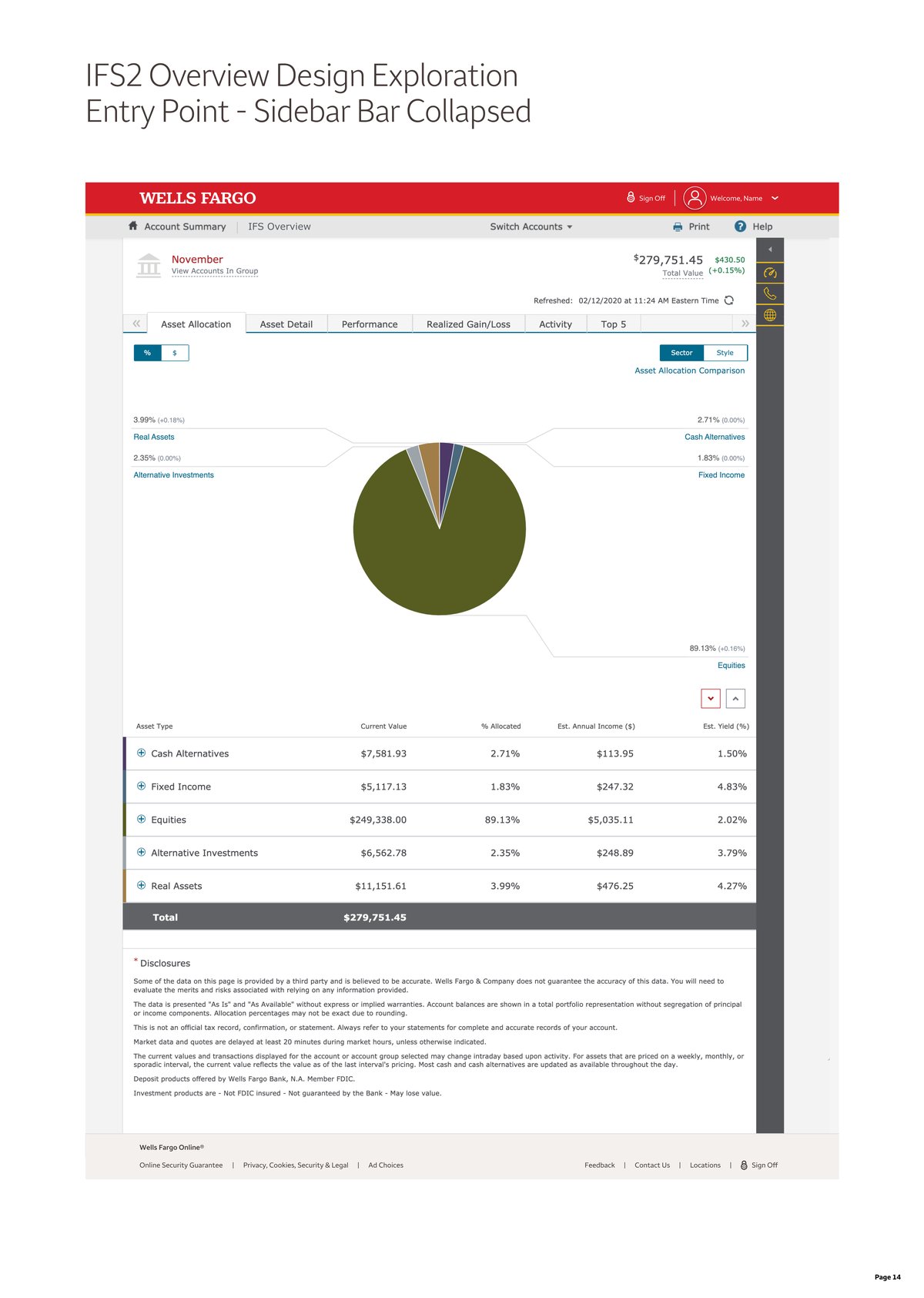Click the bank building icon beside November
The height and width of the screenshot is (1298, 924).
(149, 265)
